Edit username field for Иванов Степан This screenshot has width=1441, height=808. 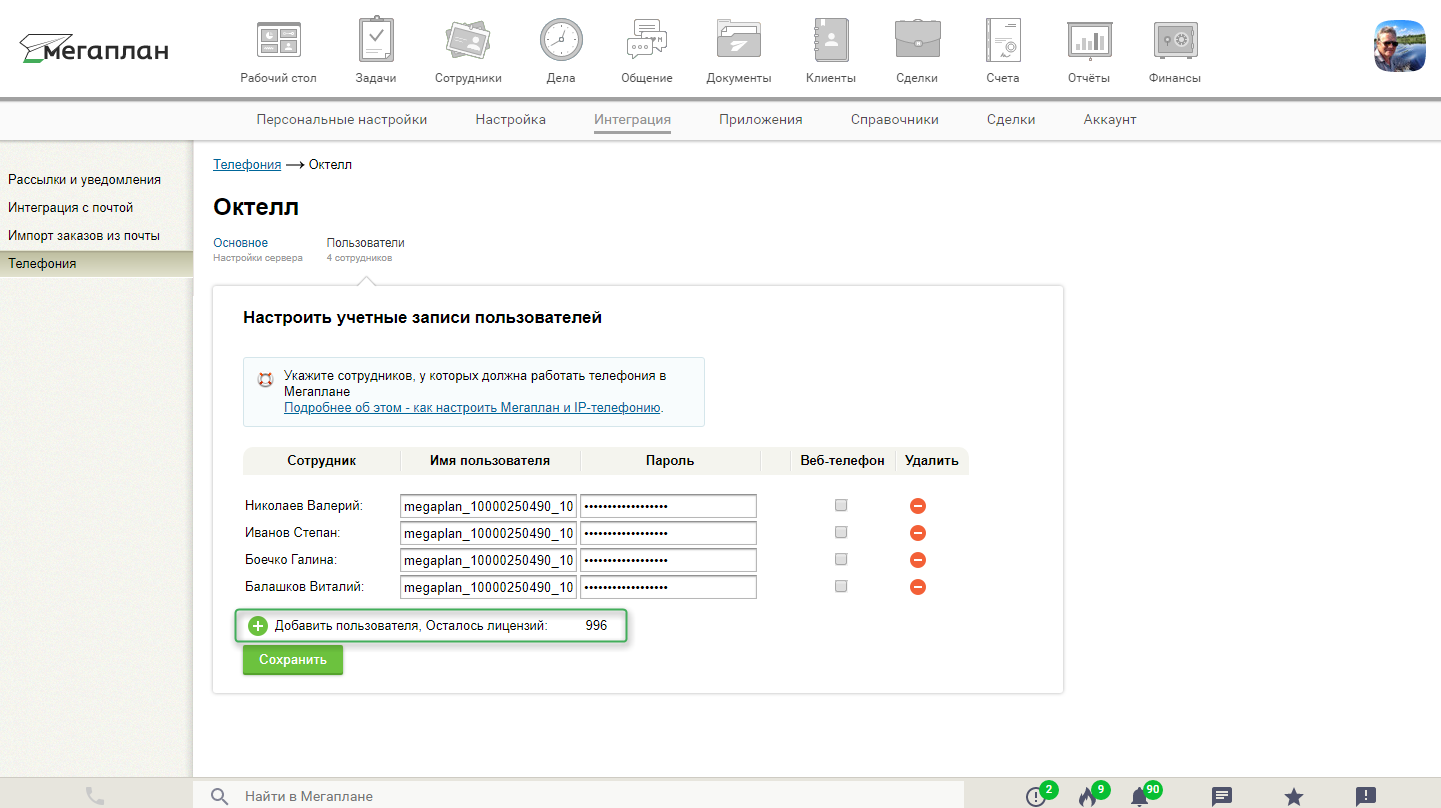pyautogui.click(x=488, y=533)
